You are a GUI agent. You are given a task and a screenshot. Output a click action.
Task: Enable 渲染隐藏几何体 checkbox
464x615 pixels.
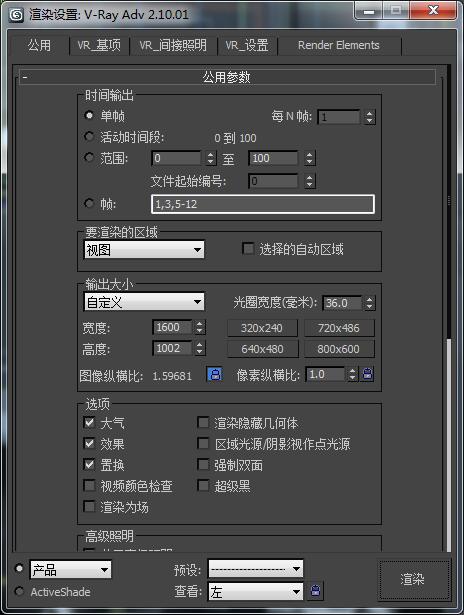[203, 422]
